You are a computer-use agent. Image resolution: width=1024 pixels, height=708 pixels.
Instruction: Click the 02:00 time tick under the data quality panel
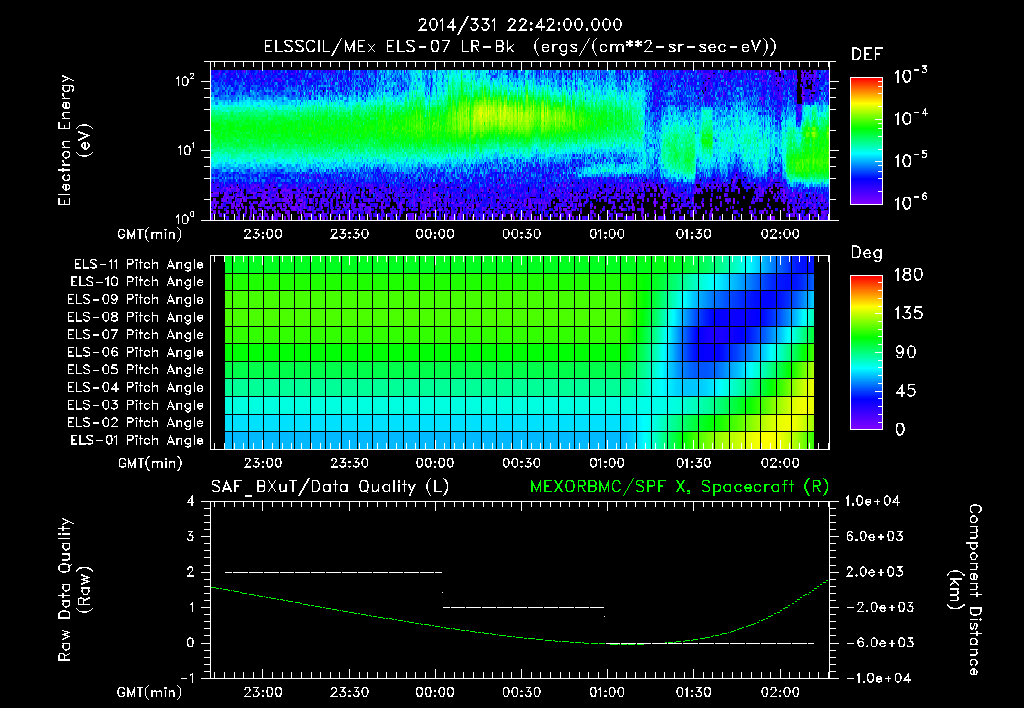(780, 692)
